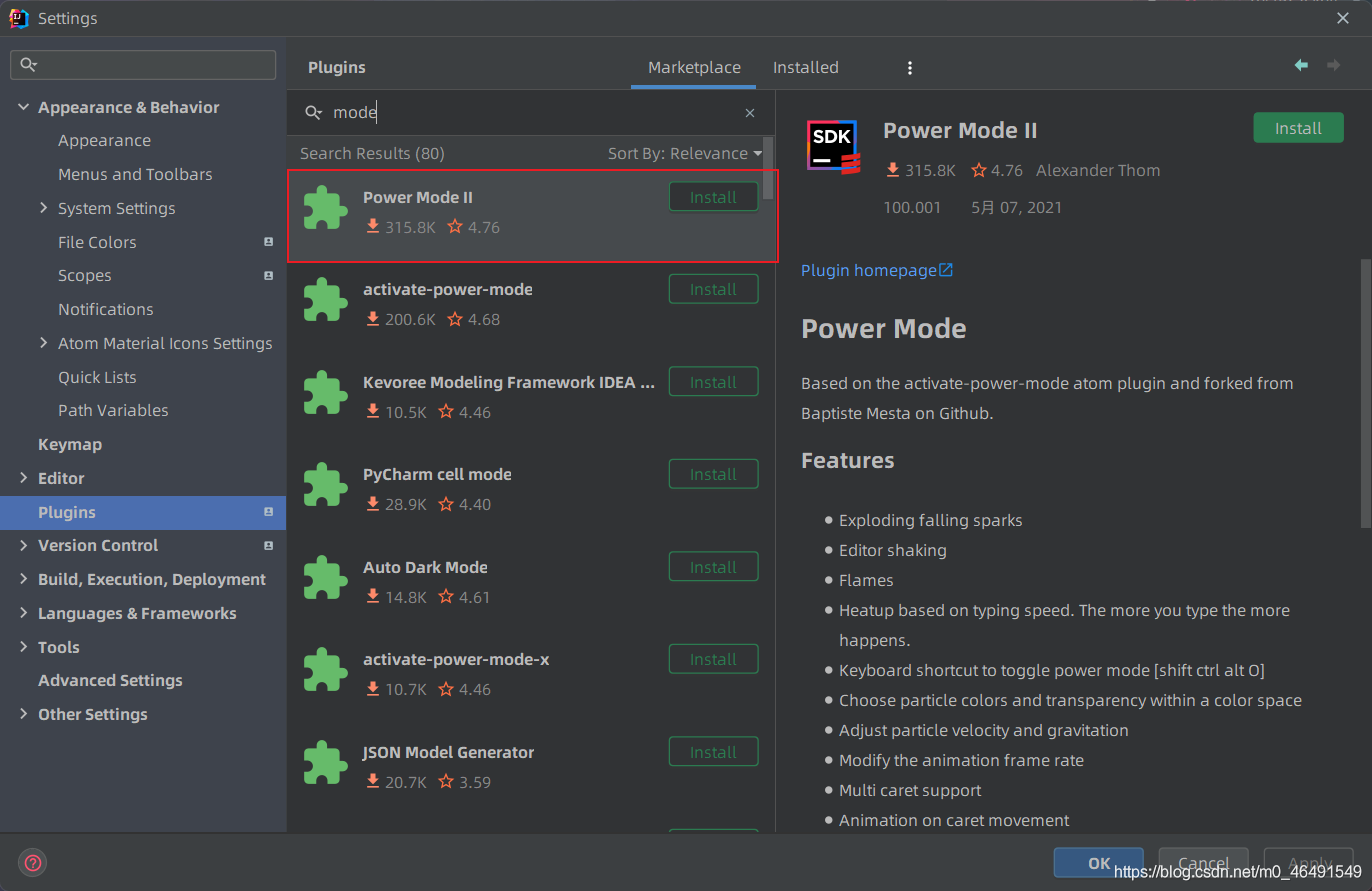Install Power Mode II from the results list
Screen dimensions: 1372x891
coord(713,197)
